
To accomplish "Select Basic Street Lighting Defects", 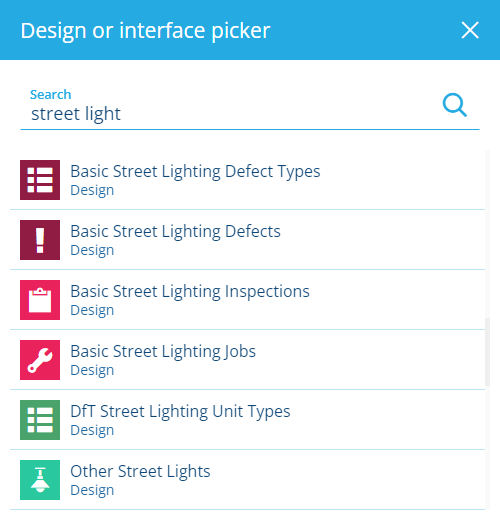I will (247, 240).
